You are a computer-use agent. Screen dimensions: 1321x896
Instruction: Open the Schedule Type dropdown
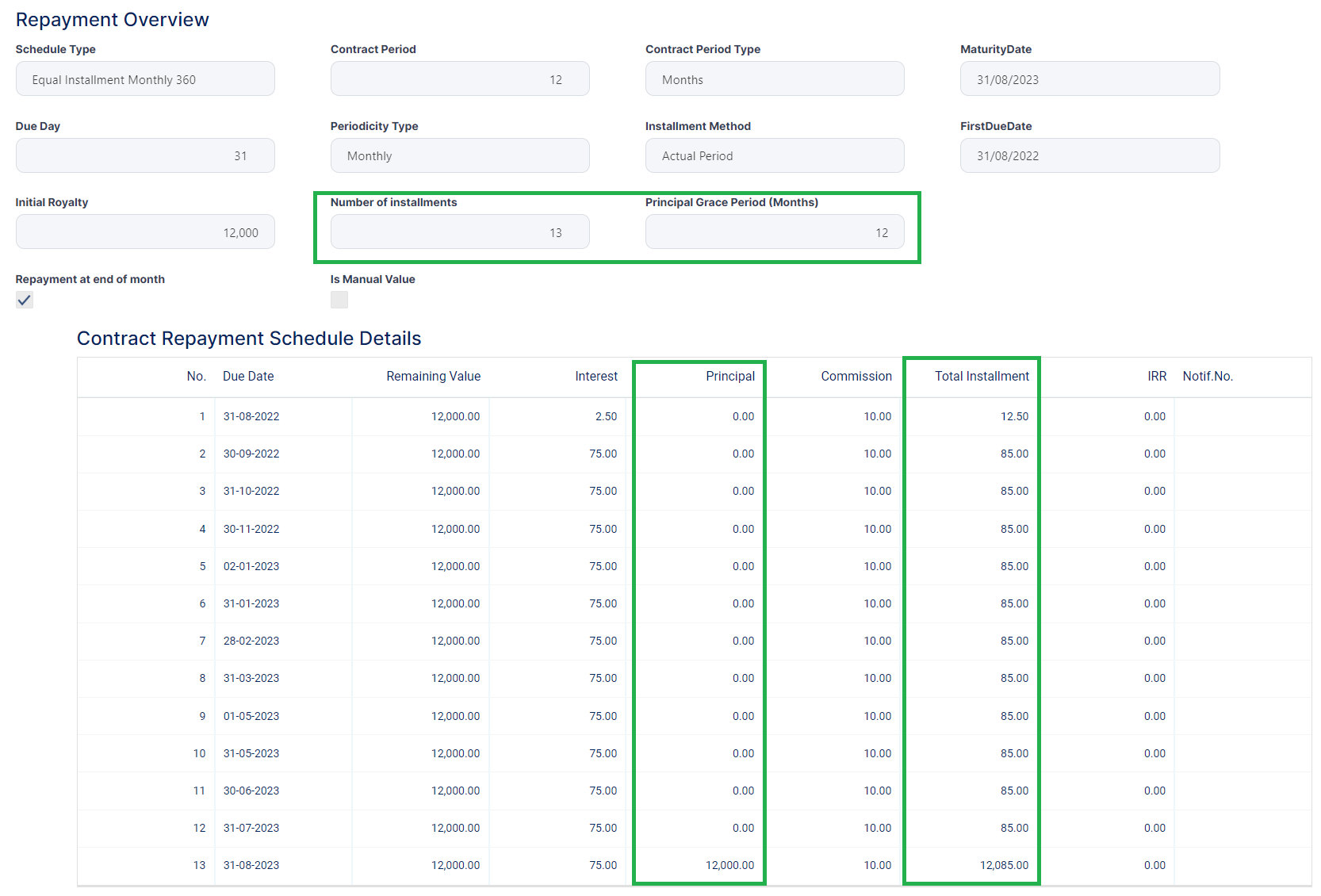pos(145,79)
